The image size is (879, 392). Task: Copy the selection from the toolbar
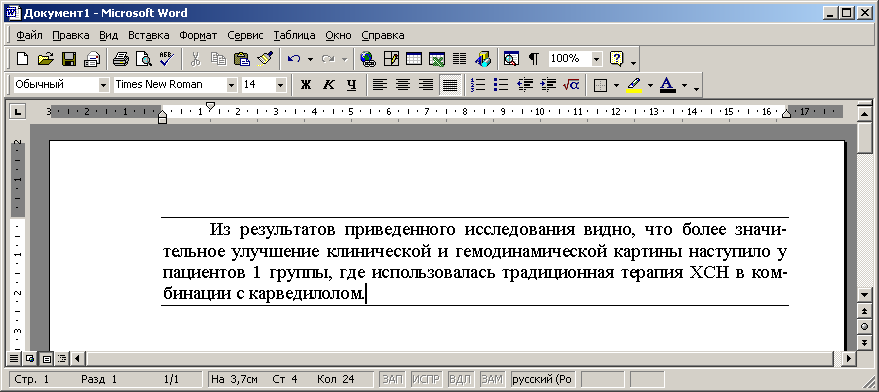click(219, 58)
